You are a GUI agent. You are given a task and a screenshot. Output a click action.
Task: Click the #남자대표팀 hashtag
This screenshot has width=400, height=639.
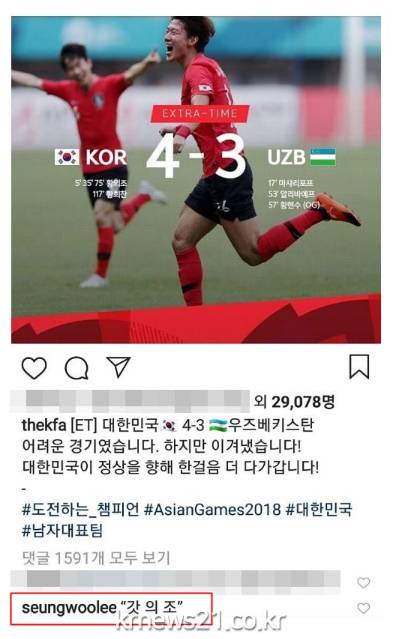tap(62, 531)
